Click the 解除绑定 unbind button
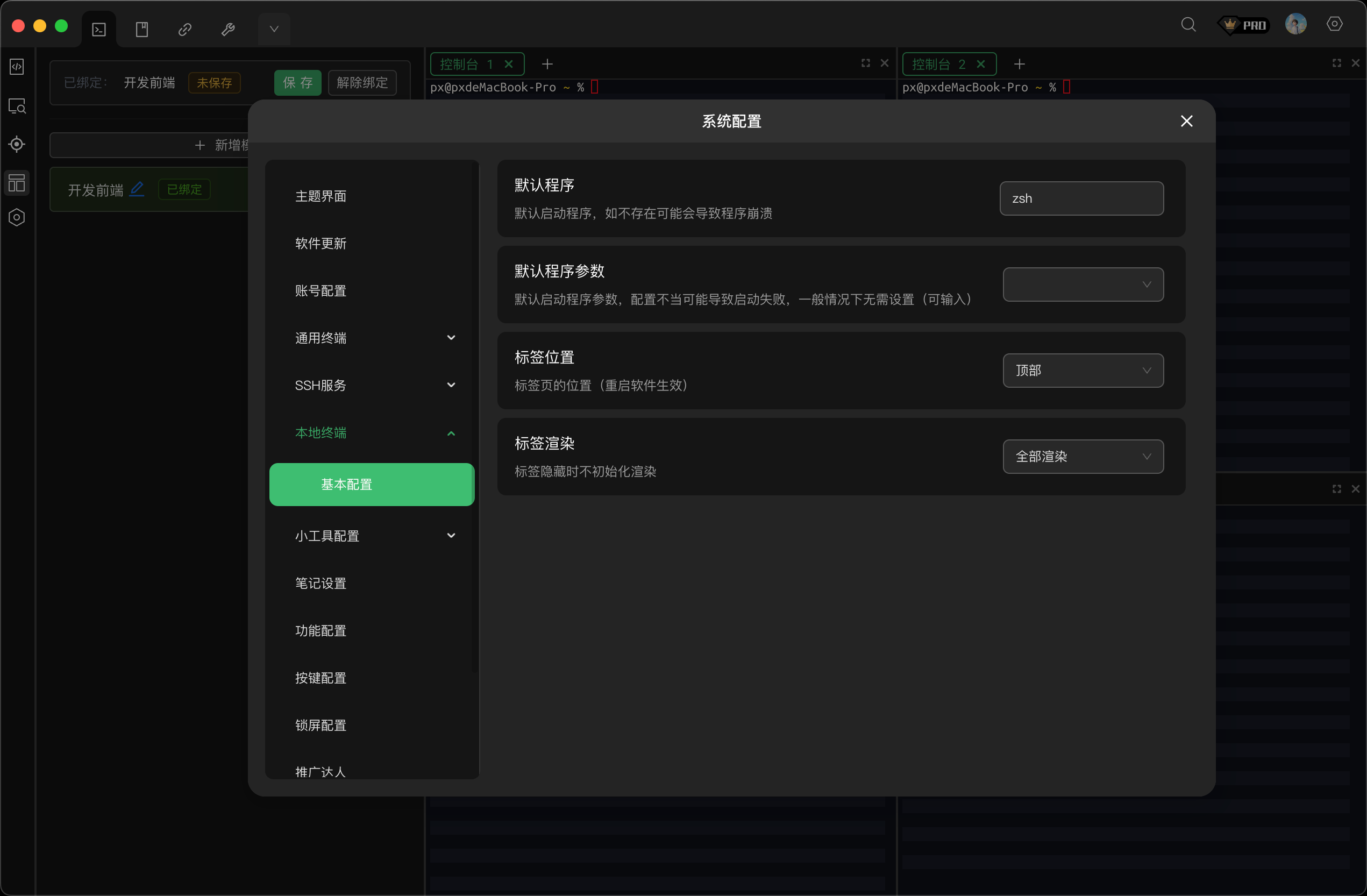The image size is (1367, 896). point(362,83)
